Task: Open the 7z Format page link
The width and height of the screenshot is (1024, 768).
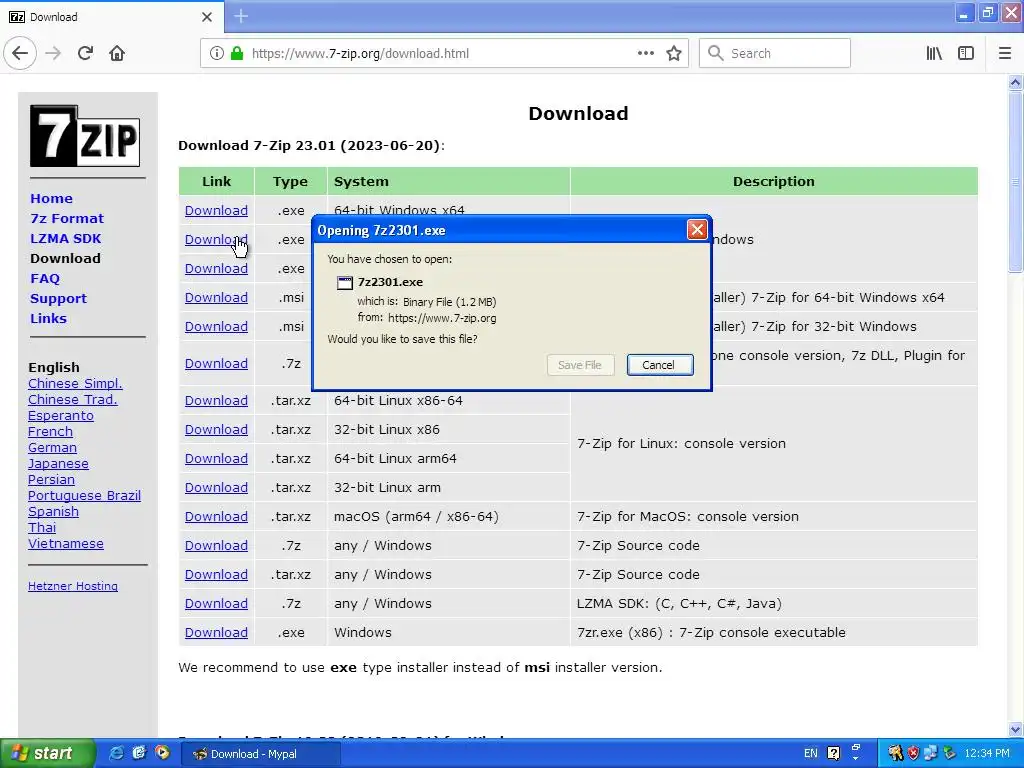Action: [x=67, y=219]
